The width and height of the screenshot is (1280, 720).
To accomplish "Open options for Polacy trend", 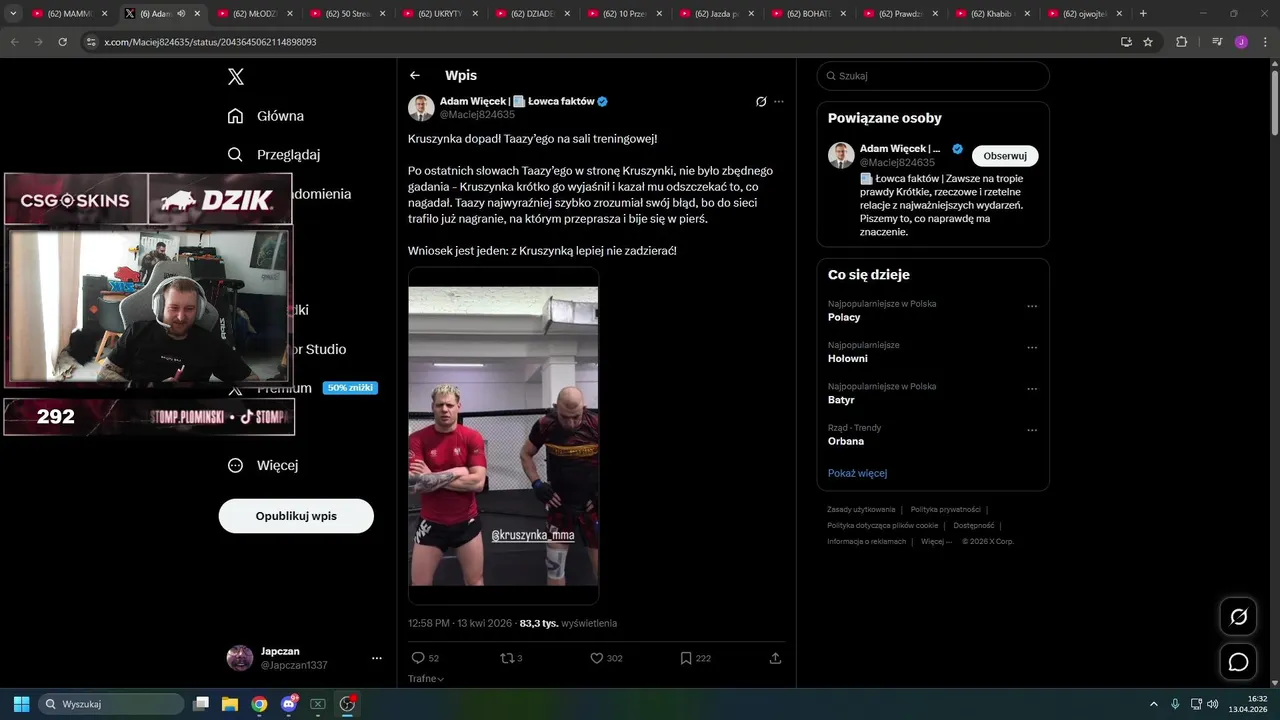I will 1032,307.
